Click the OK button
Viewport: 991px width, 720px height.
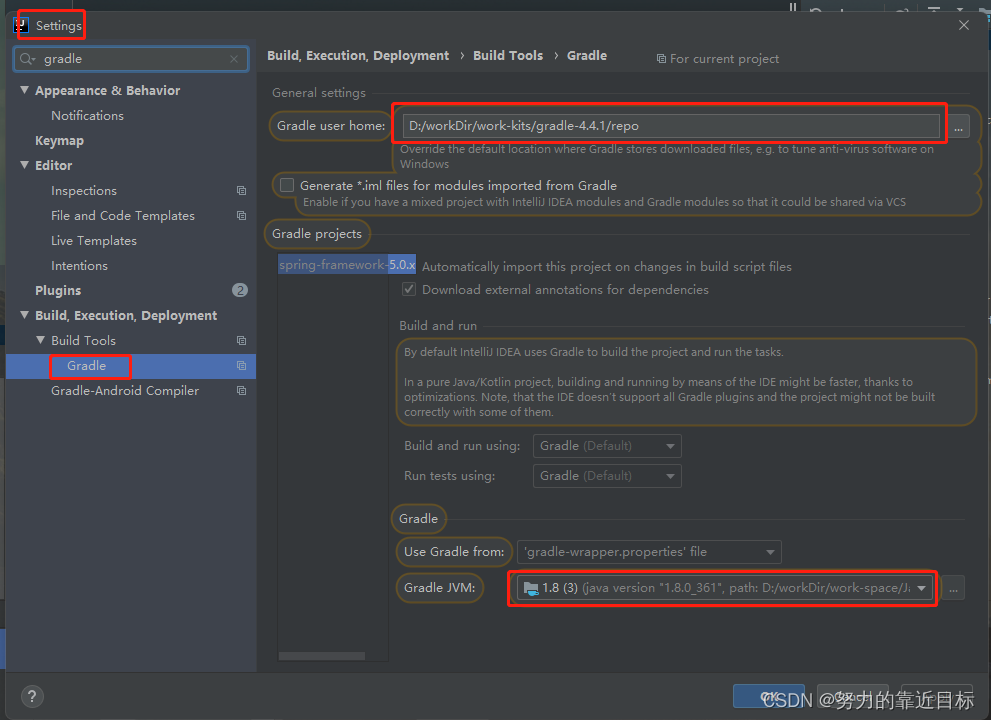(769, 697)
